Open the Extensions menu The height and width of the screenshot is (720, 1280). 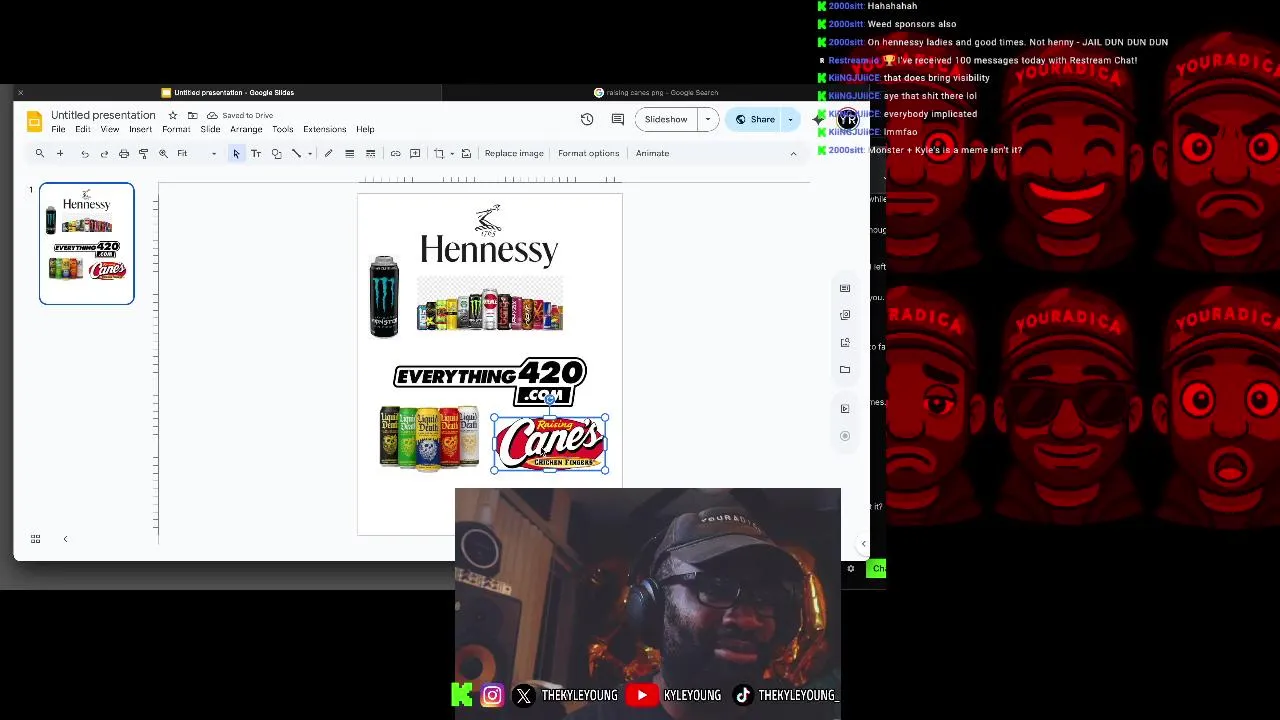coord(325,129)
